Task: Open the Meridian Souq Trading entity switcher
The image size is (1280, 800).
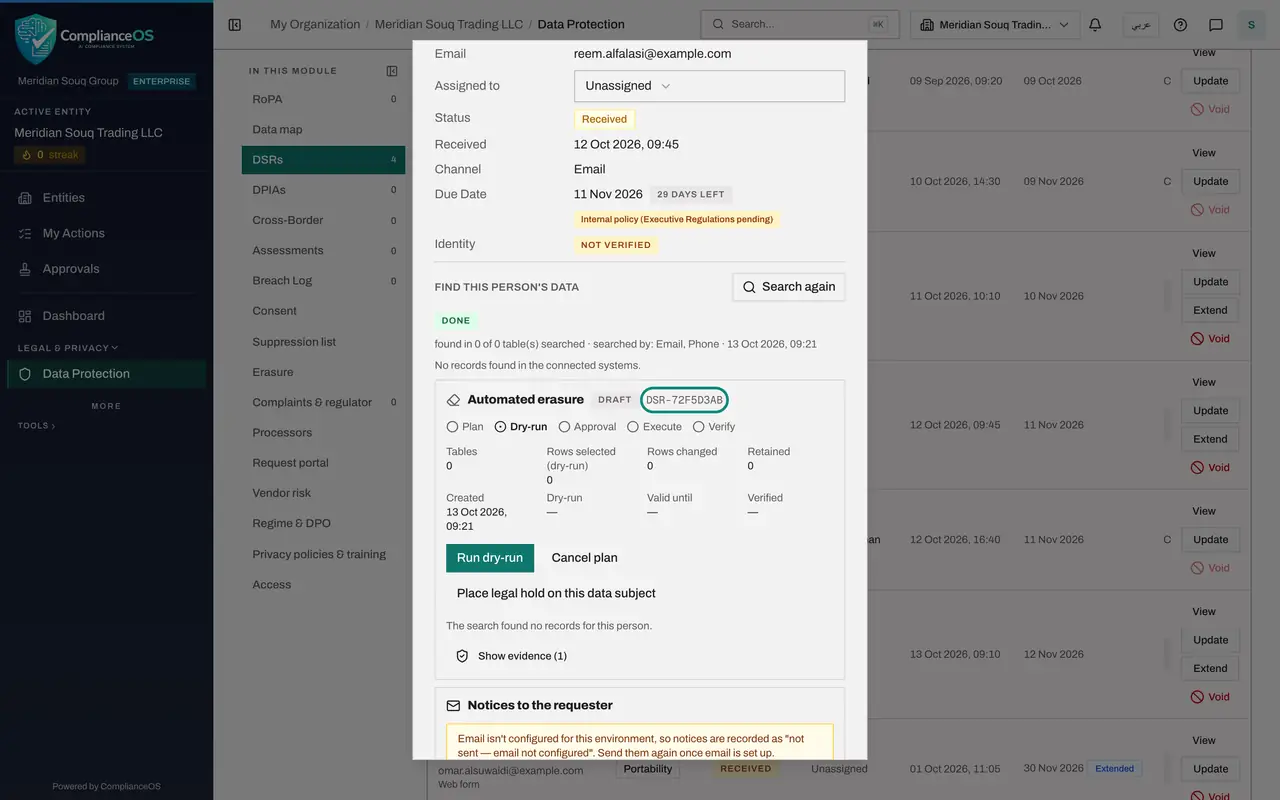Action: (x=995, y=25)
